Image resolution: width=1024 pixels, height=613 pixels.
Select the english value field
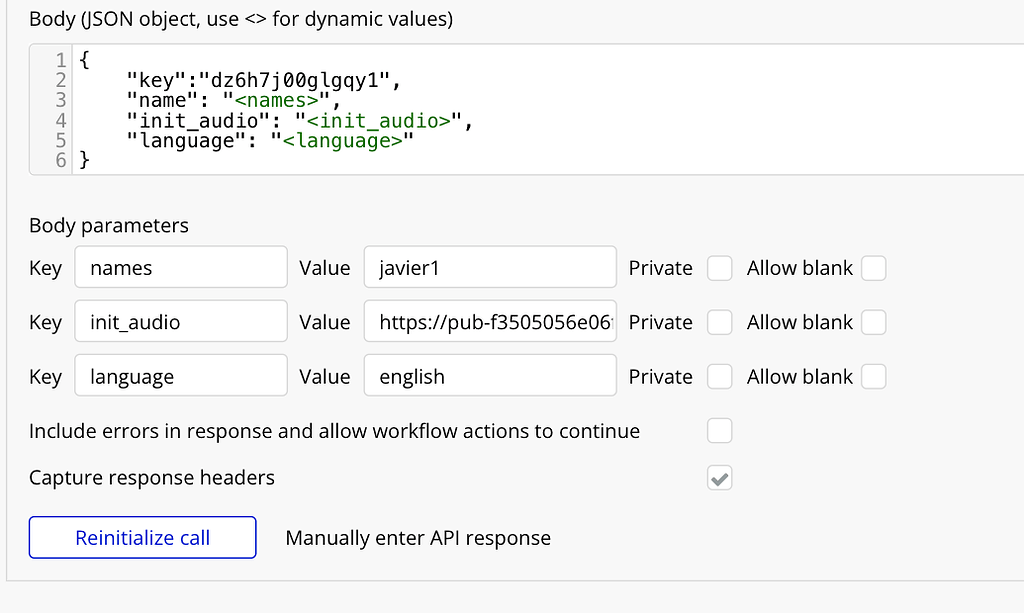[x=490, y=376]
